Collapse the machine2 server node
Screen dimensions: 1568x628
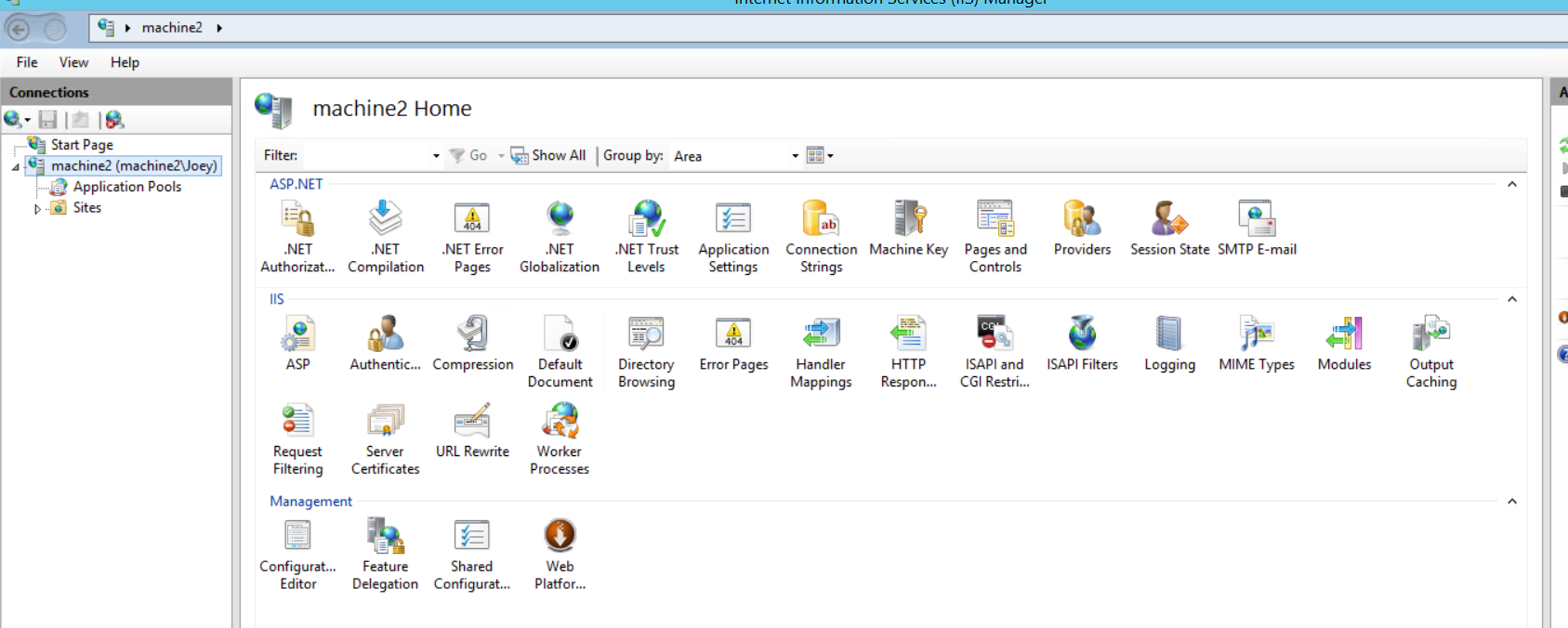pos(15,167)
